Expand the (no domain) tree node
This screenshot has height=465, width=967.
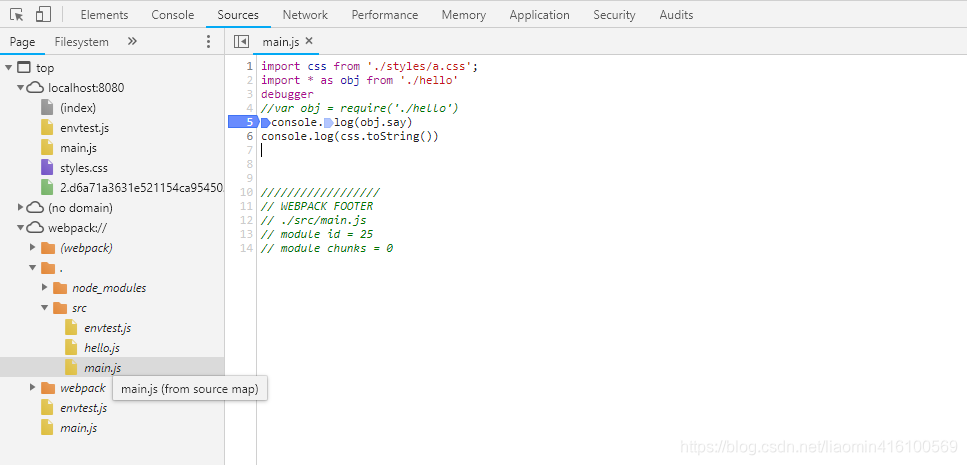click(20, 208)
